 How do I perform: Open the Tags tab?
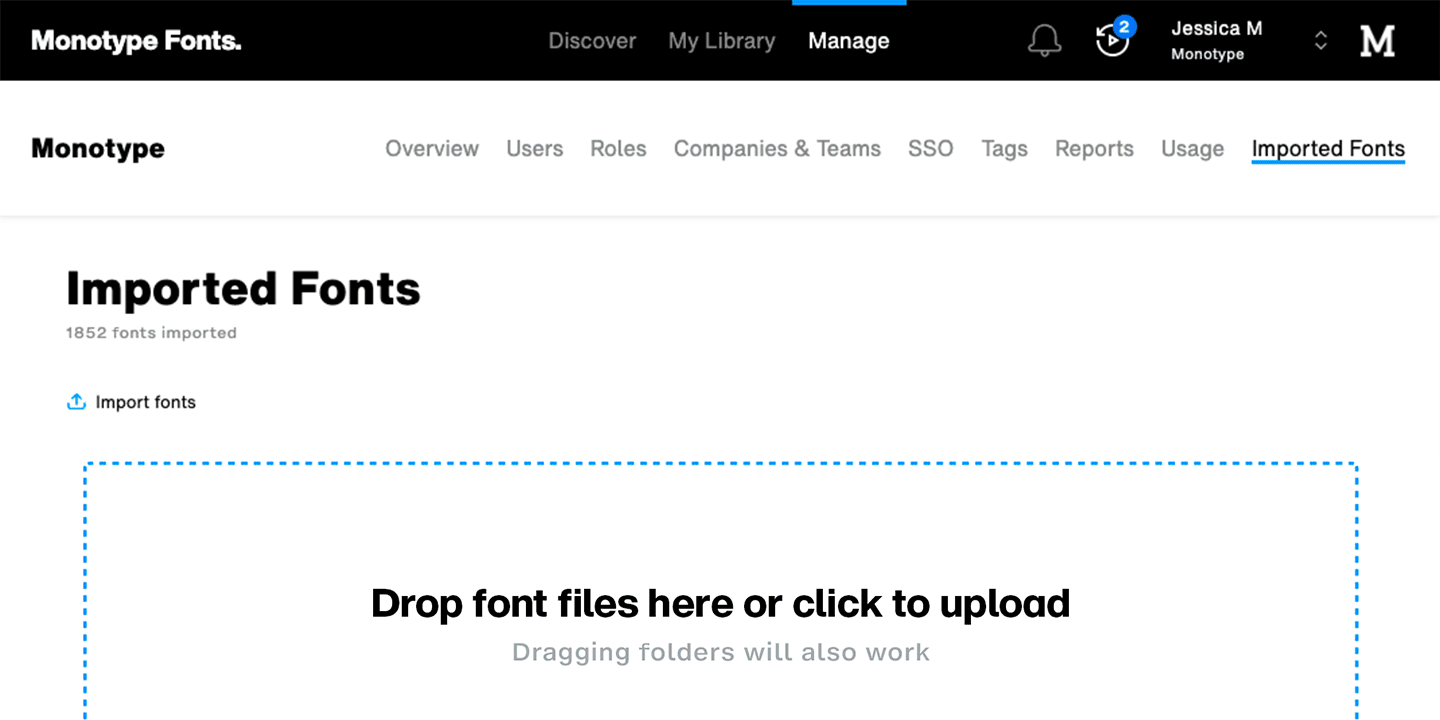click(x=1004, y=149)
